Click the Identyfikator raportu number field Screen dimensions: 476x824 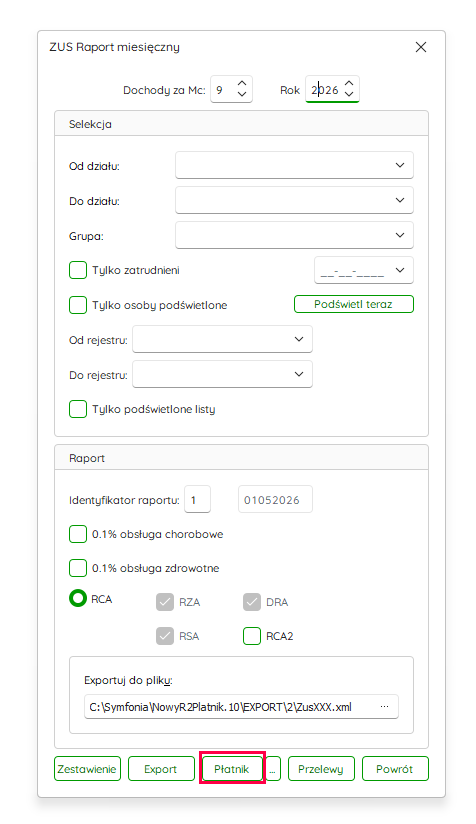click(x=197, y=499)
